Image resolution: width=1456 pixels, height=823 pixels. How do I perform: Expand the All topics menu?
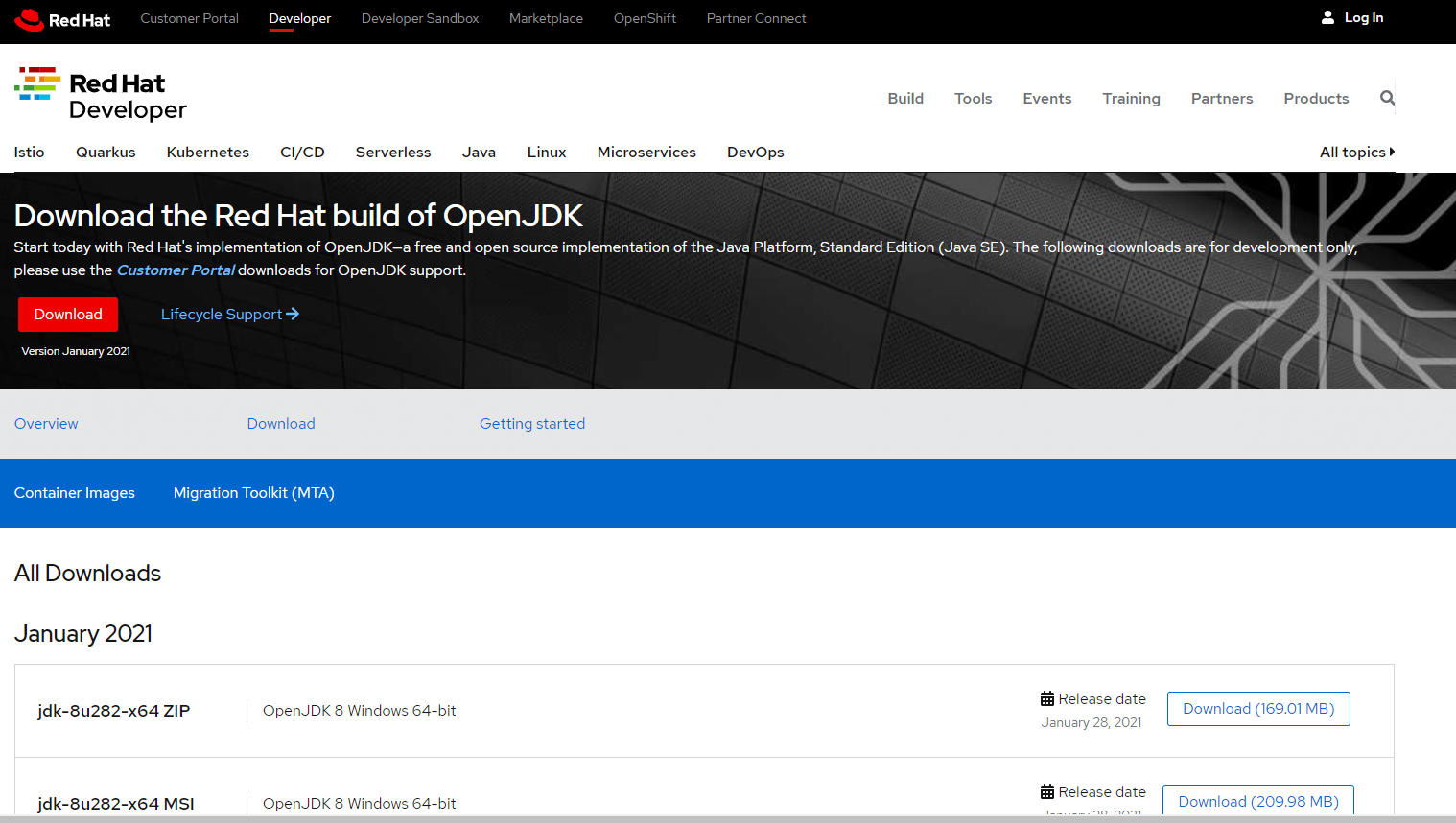[1357, 152]
